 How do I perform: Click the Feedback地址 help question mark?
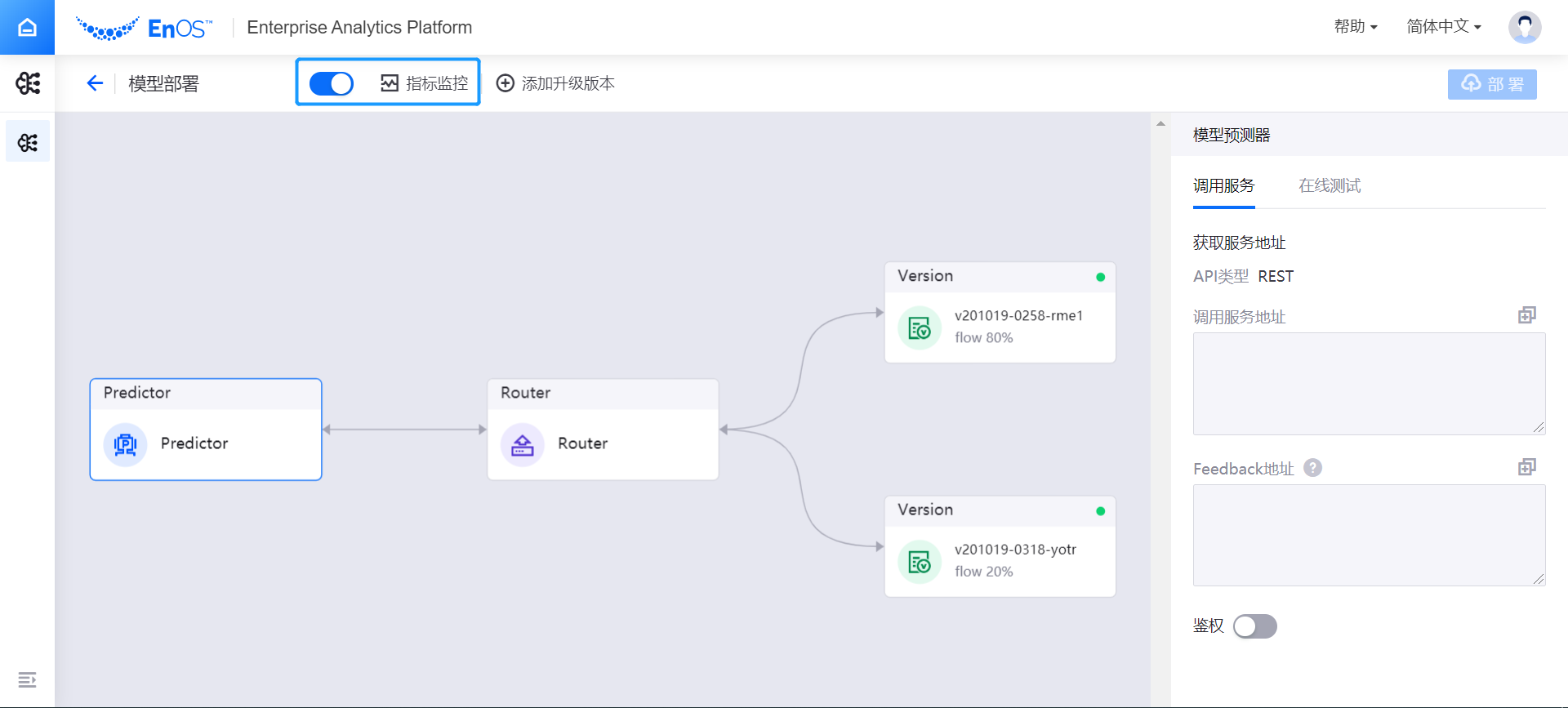tap(1312, 468)
